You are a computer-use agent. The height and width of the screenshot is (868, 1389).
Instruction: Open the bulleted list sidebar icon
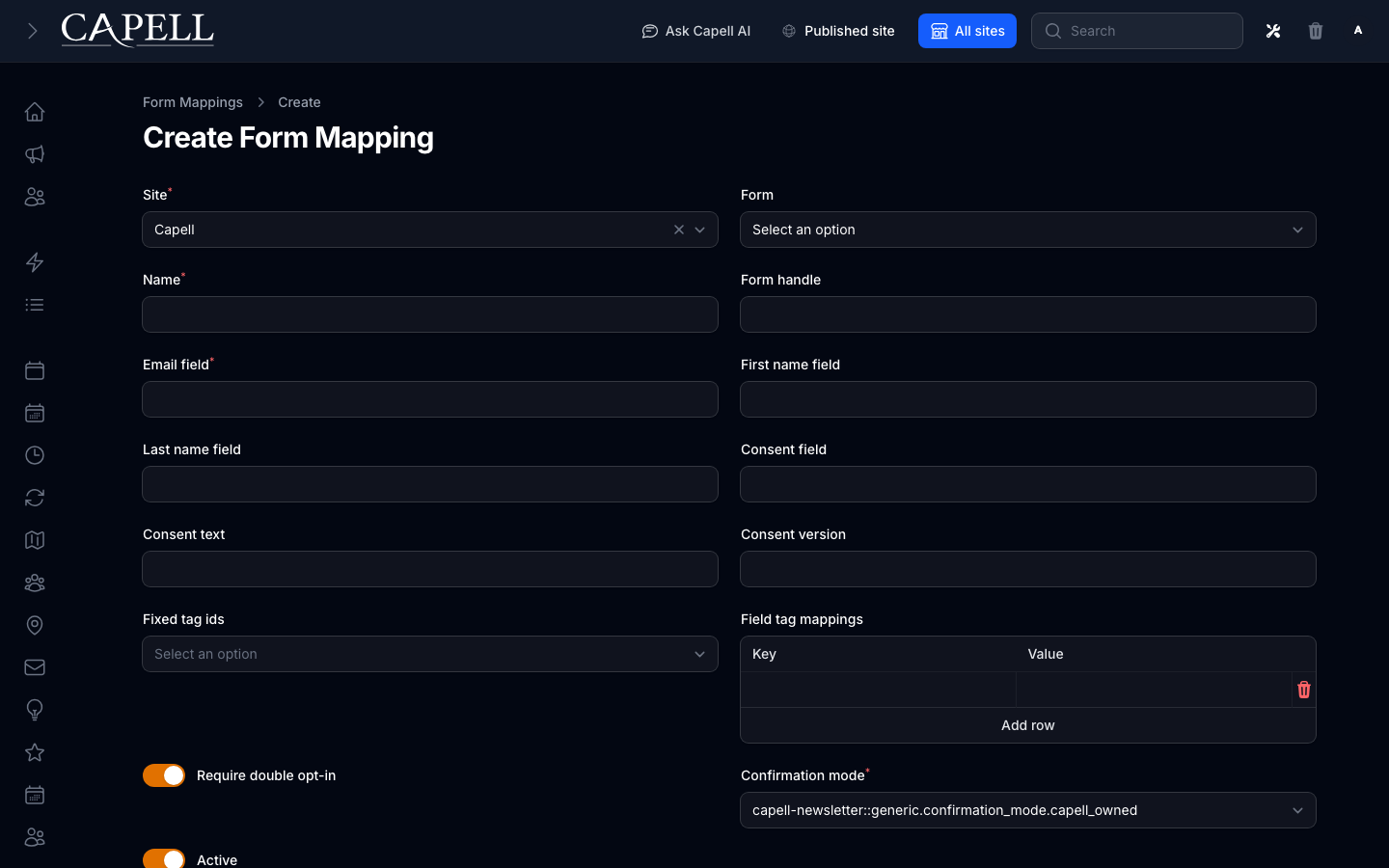[35, 305]
